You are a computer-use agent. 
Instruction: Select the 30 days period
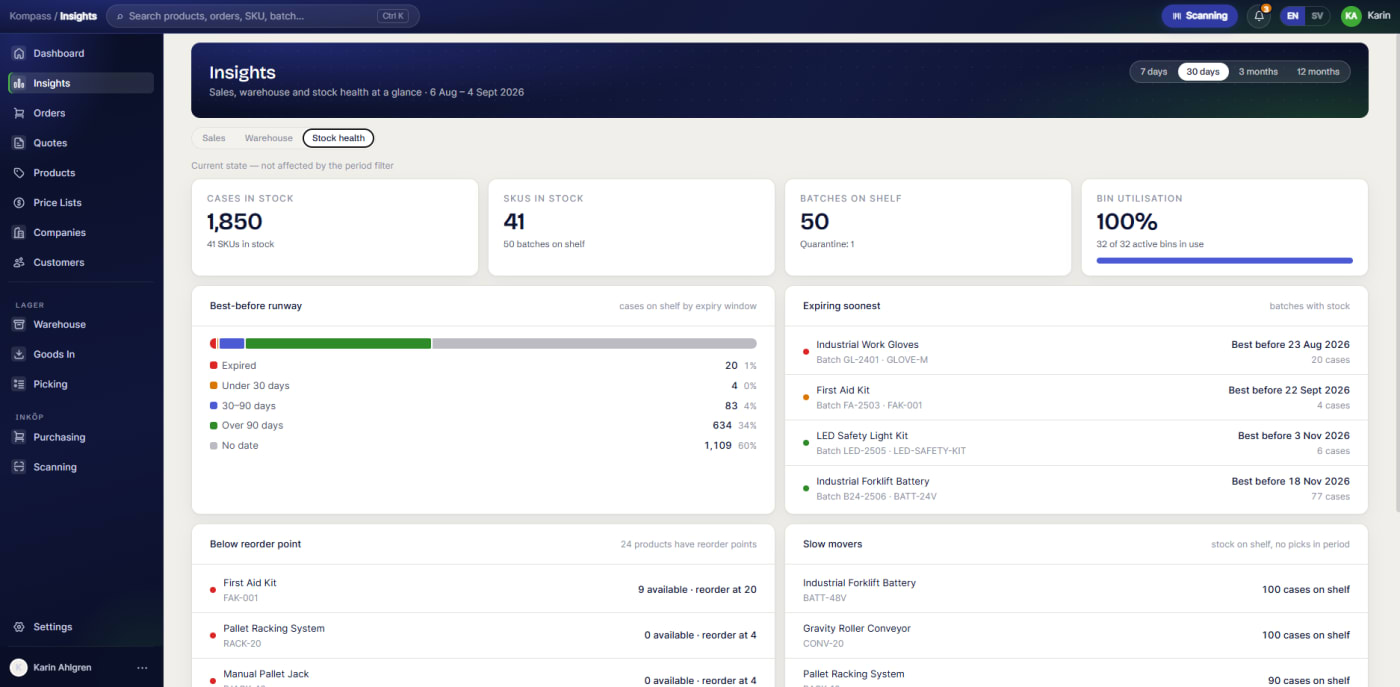click(1203, 72)
